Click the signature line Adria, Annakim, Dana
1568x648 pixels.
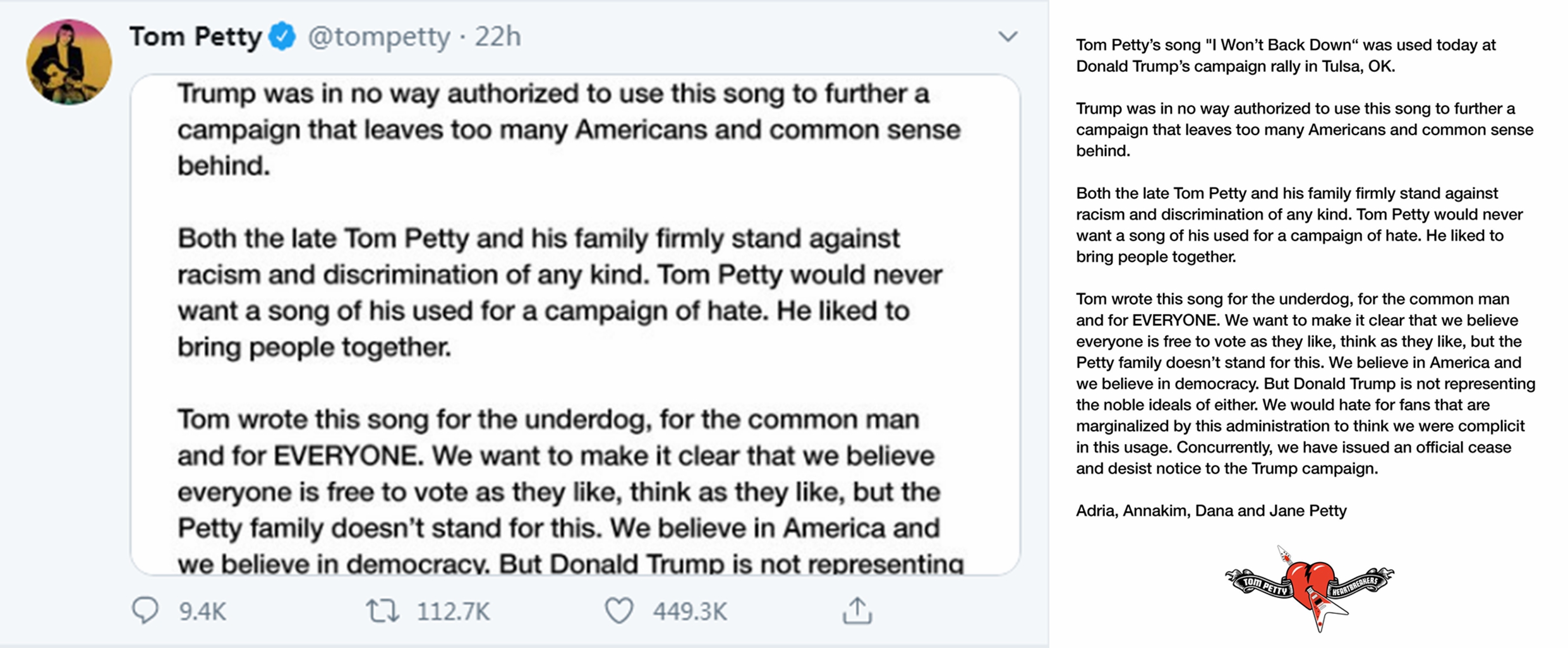1211,510
